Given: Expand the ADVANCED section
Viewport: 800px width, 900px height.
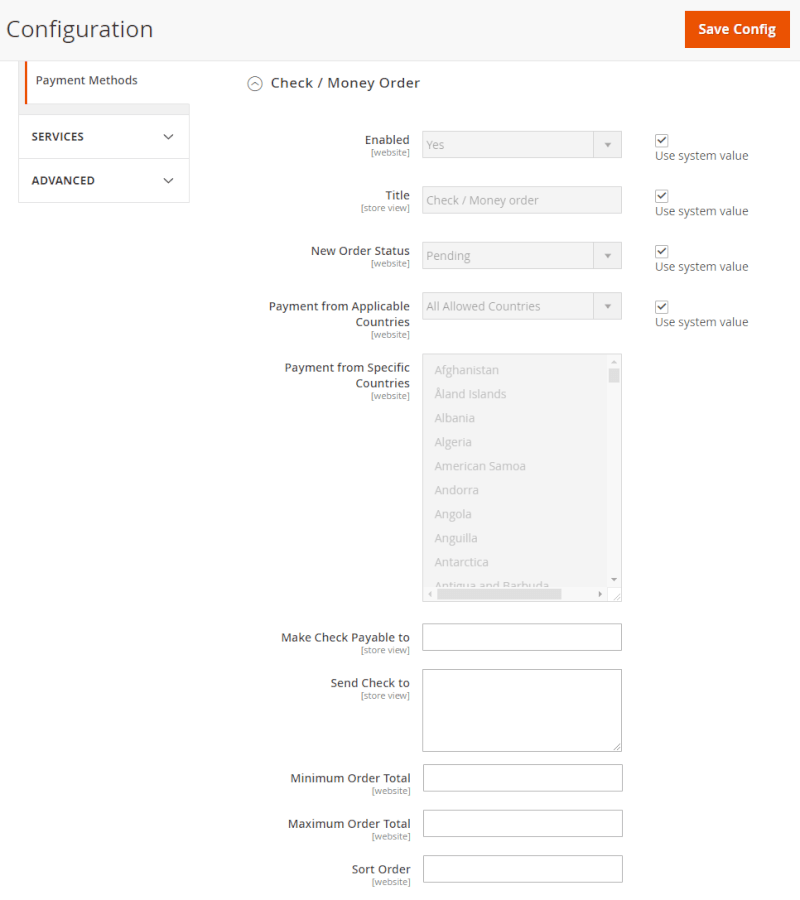Looking at the screenshot, I should [x=103, y=181].
